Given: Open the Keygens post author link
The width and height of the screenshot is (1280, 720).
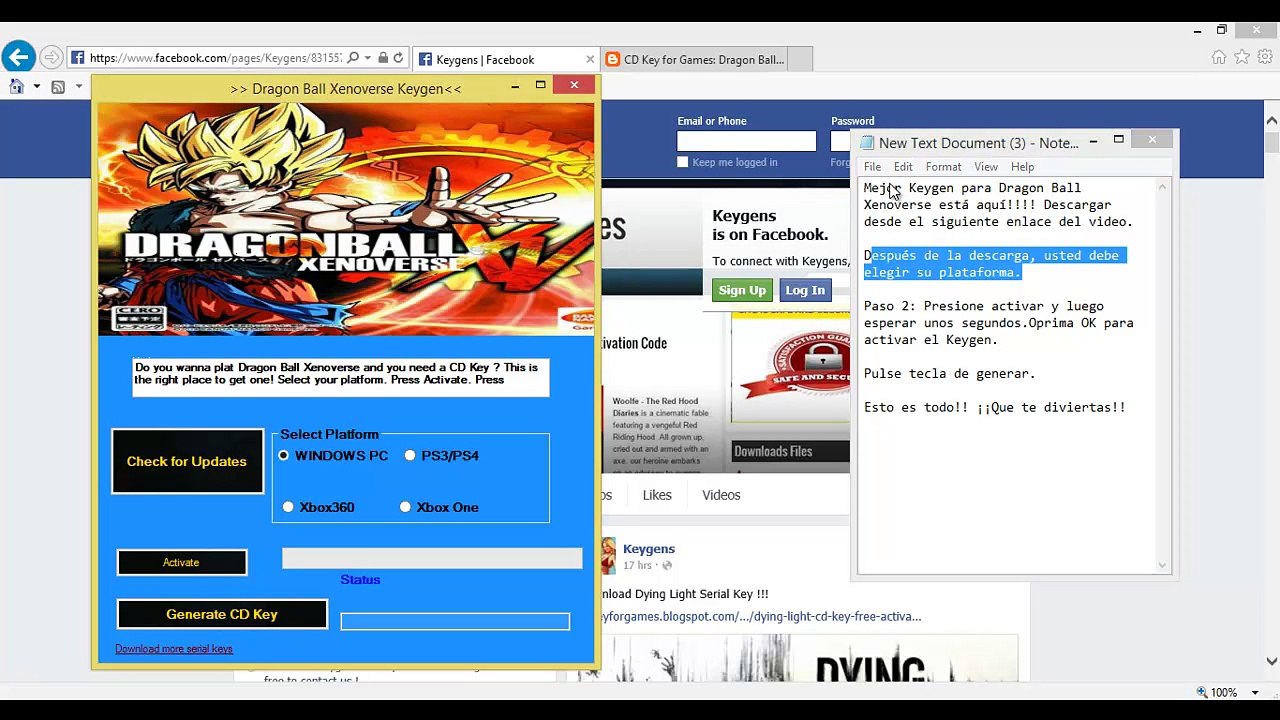Looking at the screenshot, I should (649, 549).
